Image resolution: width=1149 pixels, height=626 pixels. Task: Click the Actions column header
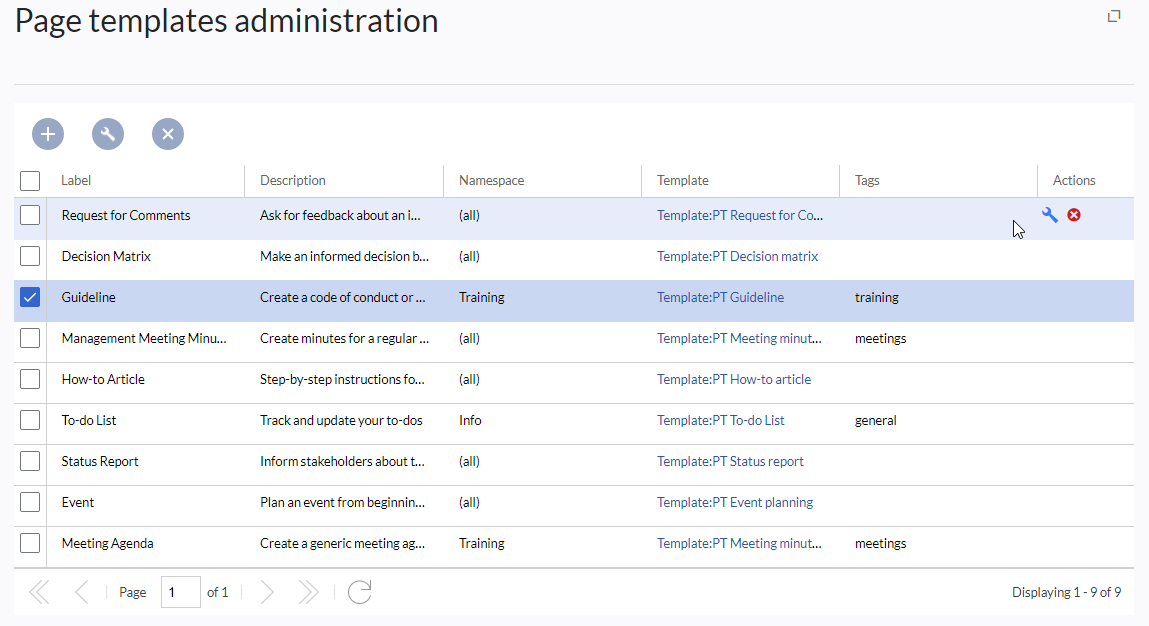click(x=1086, y=180)
